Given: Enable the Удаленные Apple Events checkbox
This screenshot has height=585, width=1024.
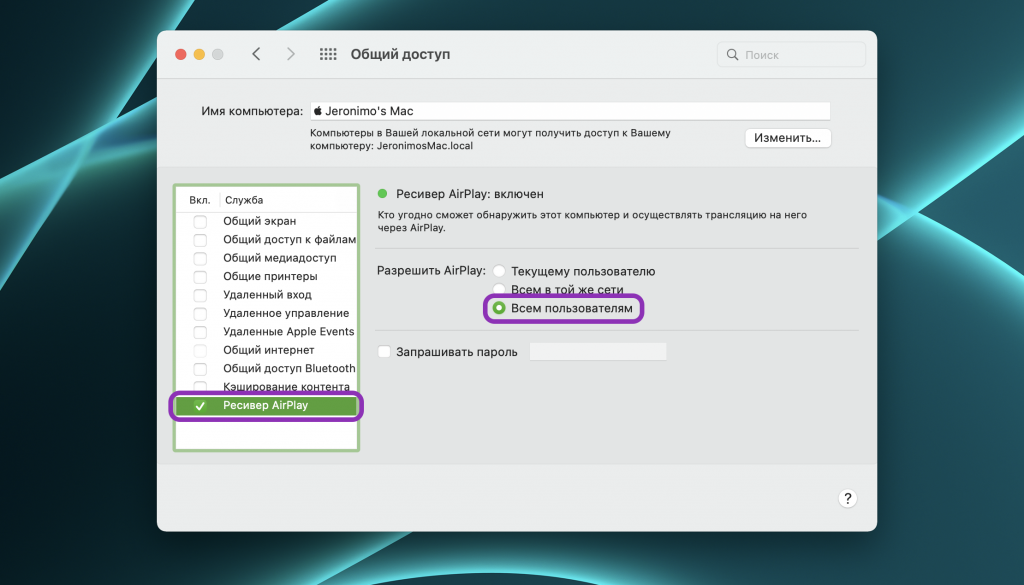Looking at the screenshot, I should click(x=200, y=332).
